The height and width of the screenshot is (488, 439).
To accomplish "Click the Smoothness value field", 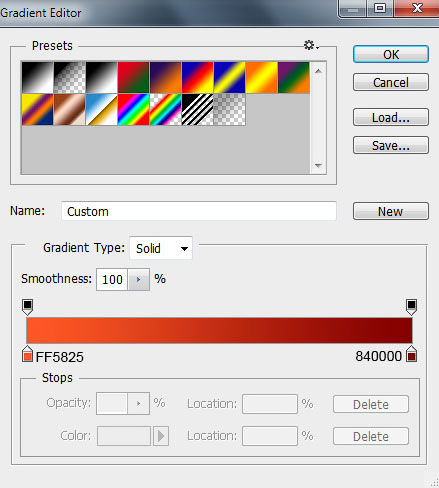I will [x=112, y=279].
